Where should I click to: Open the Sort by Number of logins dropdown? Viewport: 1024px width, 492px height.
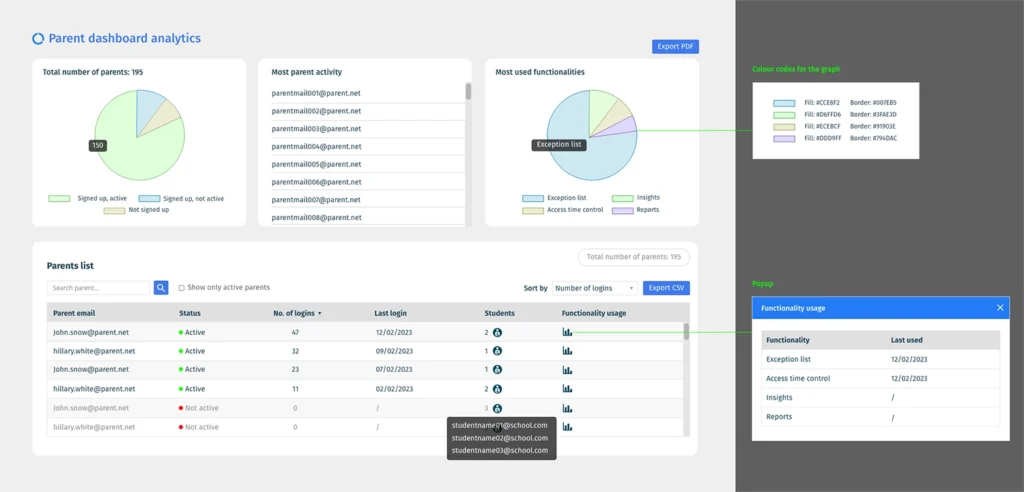(595, 288)
